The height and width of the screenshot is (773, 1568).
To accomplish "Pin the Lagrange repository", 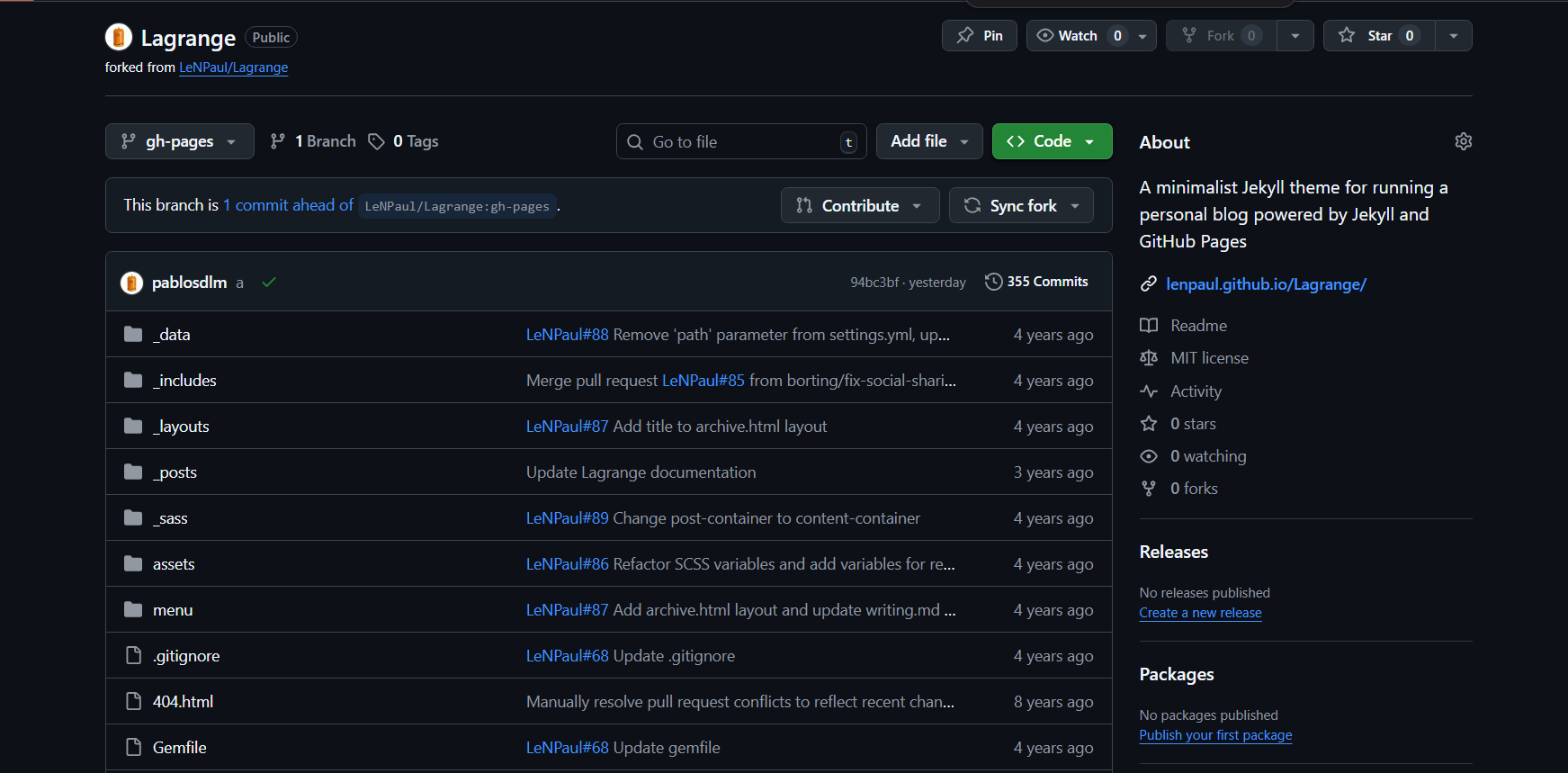I will [979, 36].
